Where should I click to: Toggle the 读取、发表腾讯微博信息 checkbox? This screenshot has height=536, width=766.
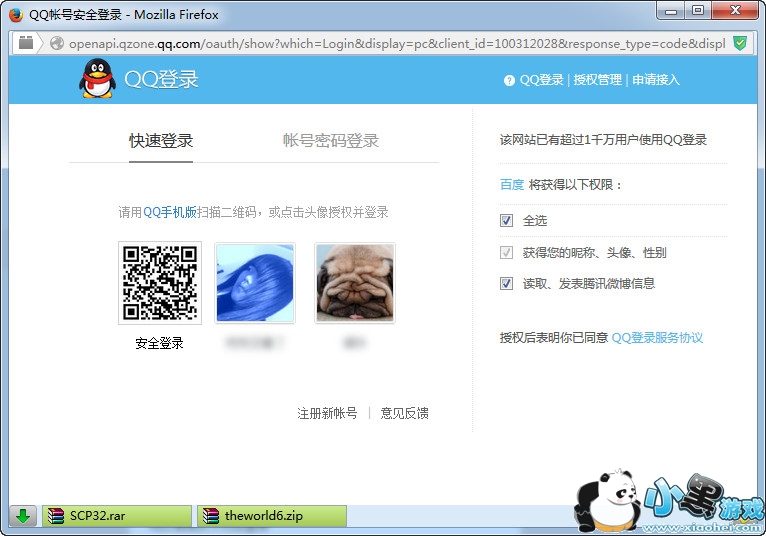click(x=507, y=283)
